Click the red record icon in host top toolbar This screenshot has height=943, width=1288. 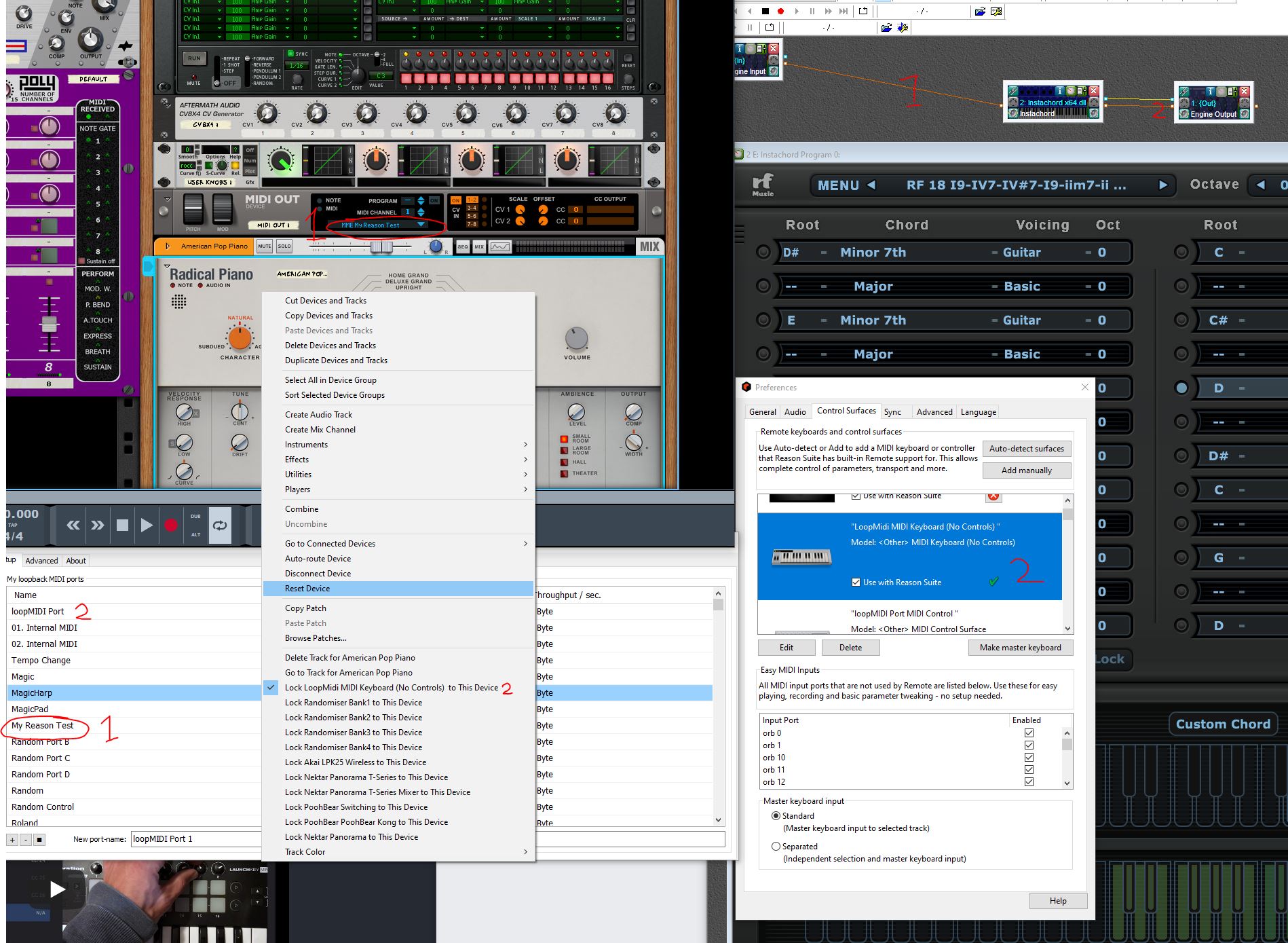(x=780, y=11)
